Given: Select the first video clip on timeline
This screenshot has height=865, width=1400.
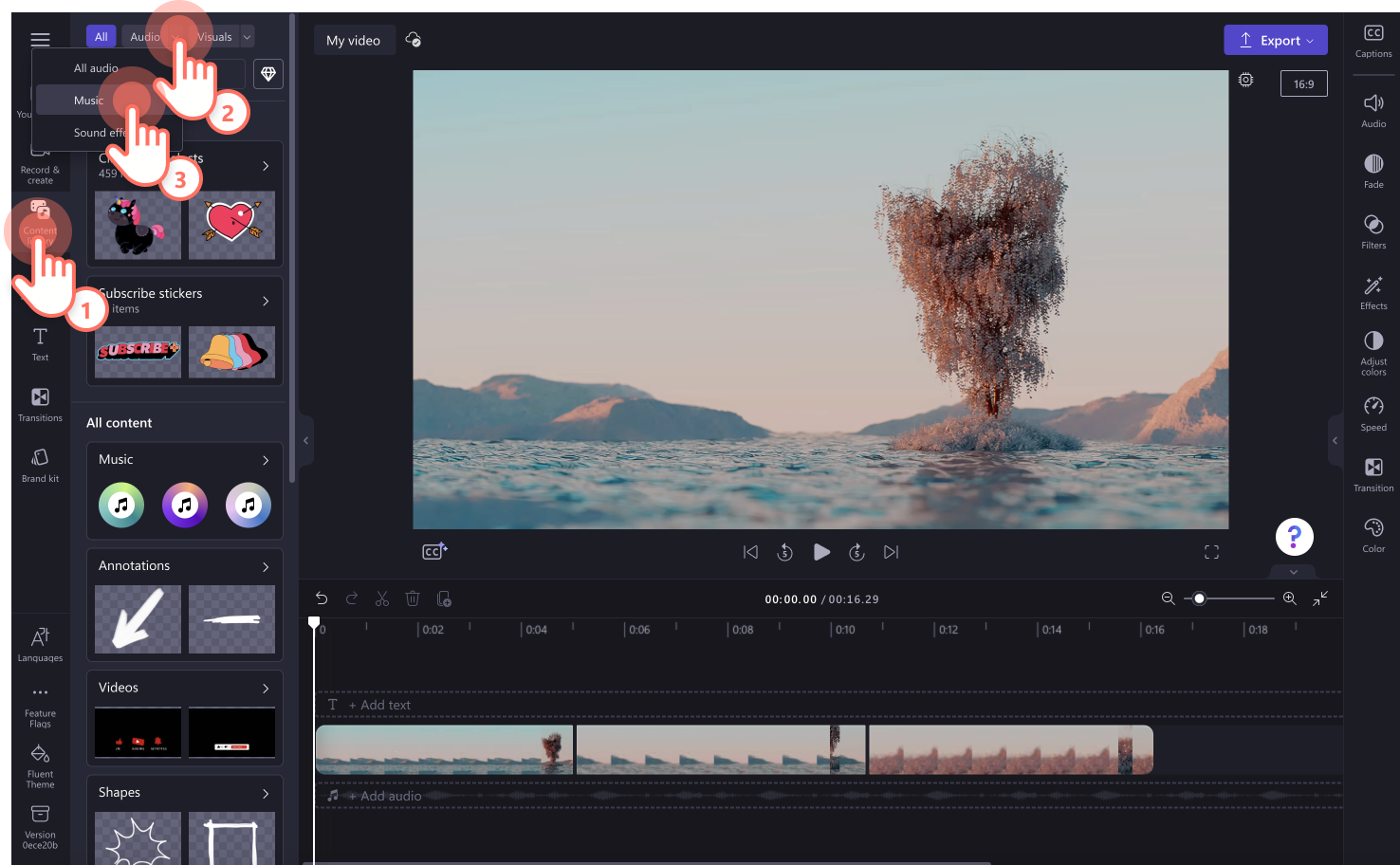Looking at the screenshot, I should [x=445, y=749].
